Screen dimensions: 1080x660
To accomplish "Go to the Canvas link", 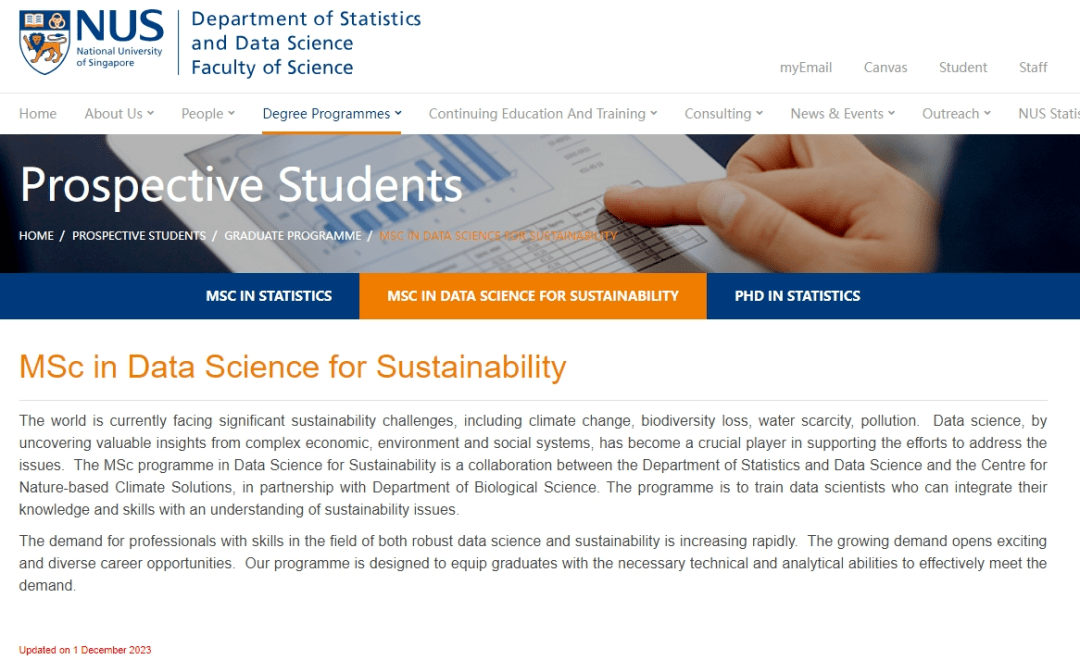I will [885, 67].
